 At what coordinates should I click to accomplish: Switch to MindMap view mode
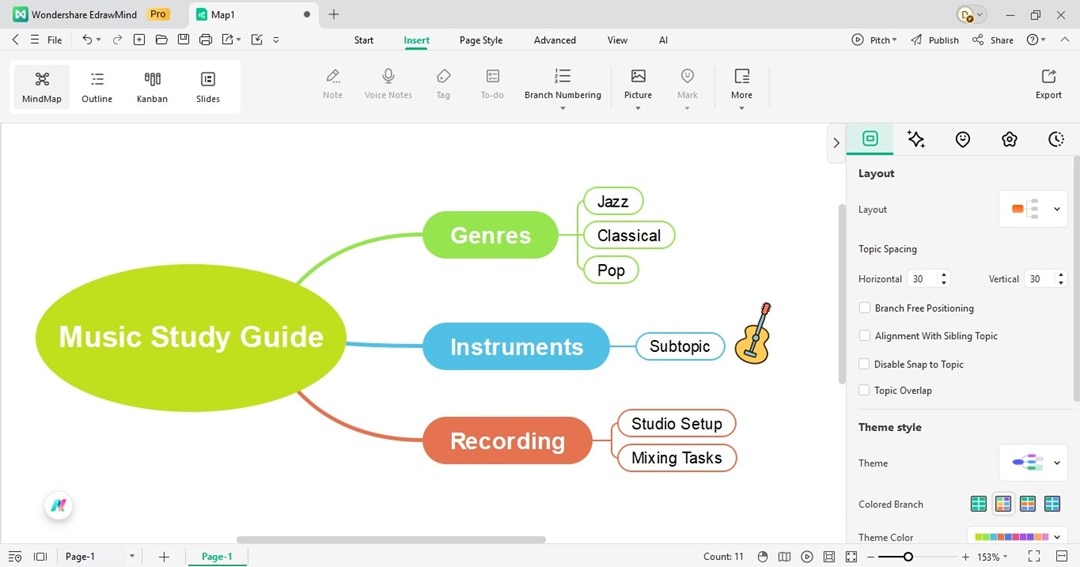point(41,87)
